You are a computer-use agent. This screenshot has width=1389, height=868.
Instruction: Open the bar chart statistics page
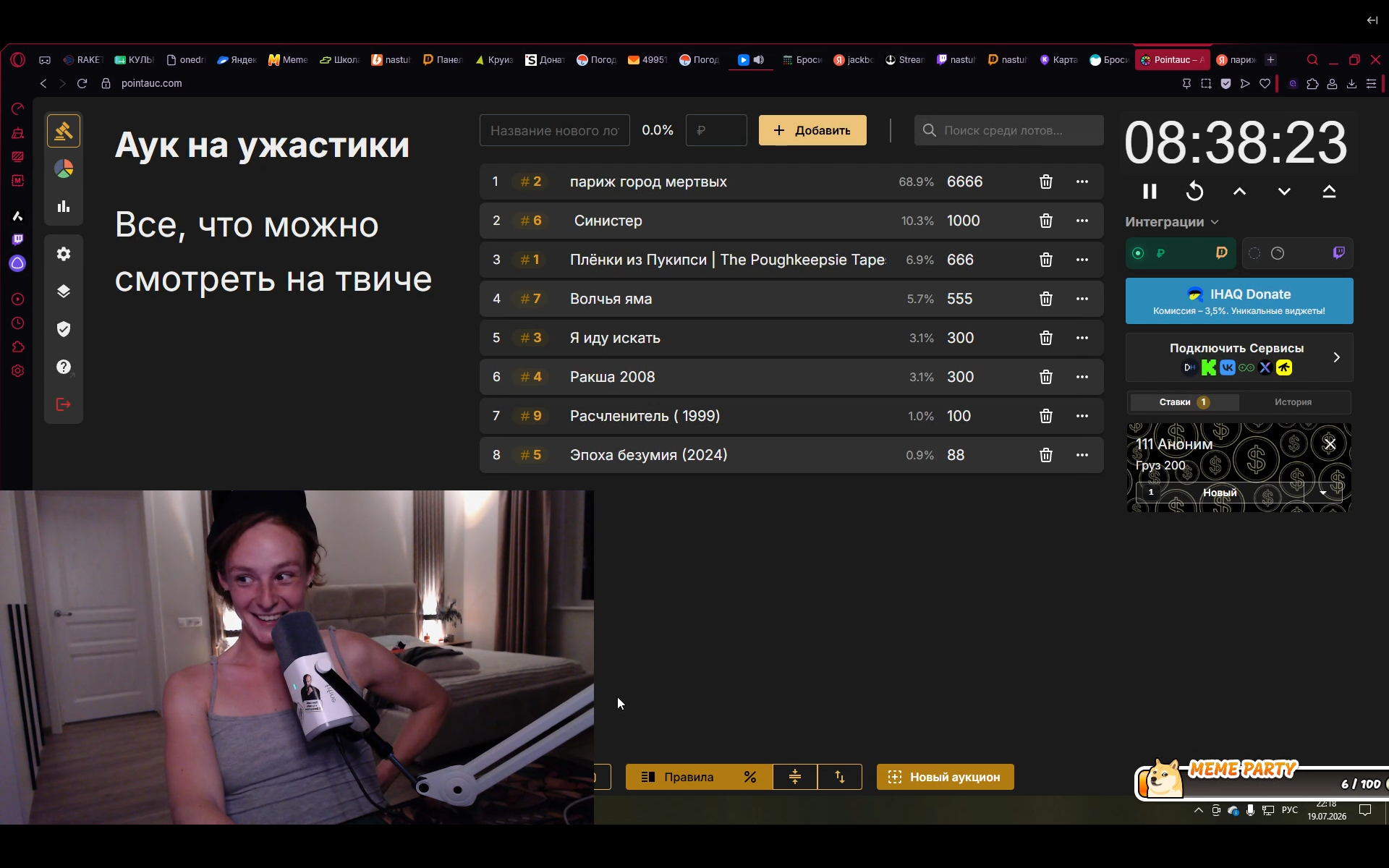click(x=64, y=207)
